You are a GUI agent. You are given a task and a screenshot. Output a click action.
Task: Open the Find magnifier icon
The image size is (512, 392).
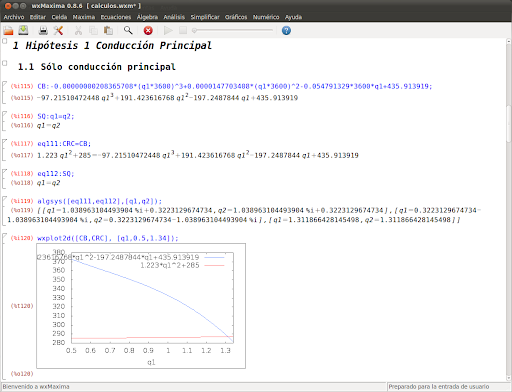pos(128,30)
